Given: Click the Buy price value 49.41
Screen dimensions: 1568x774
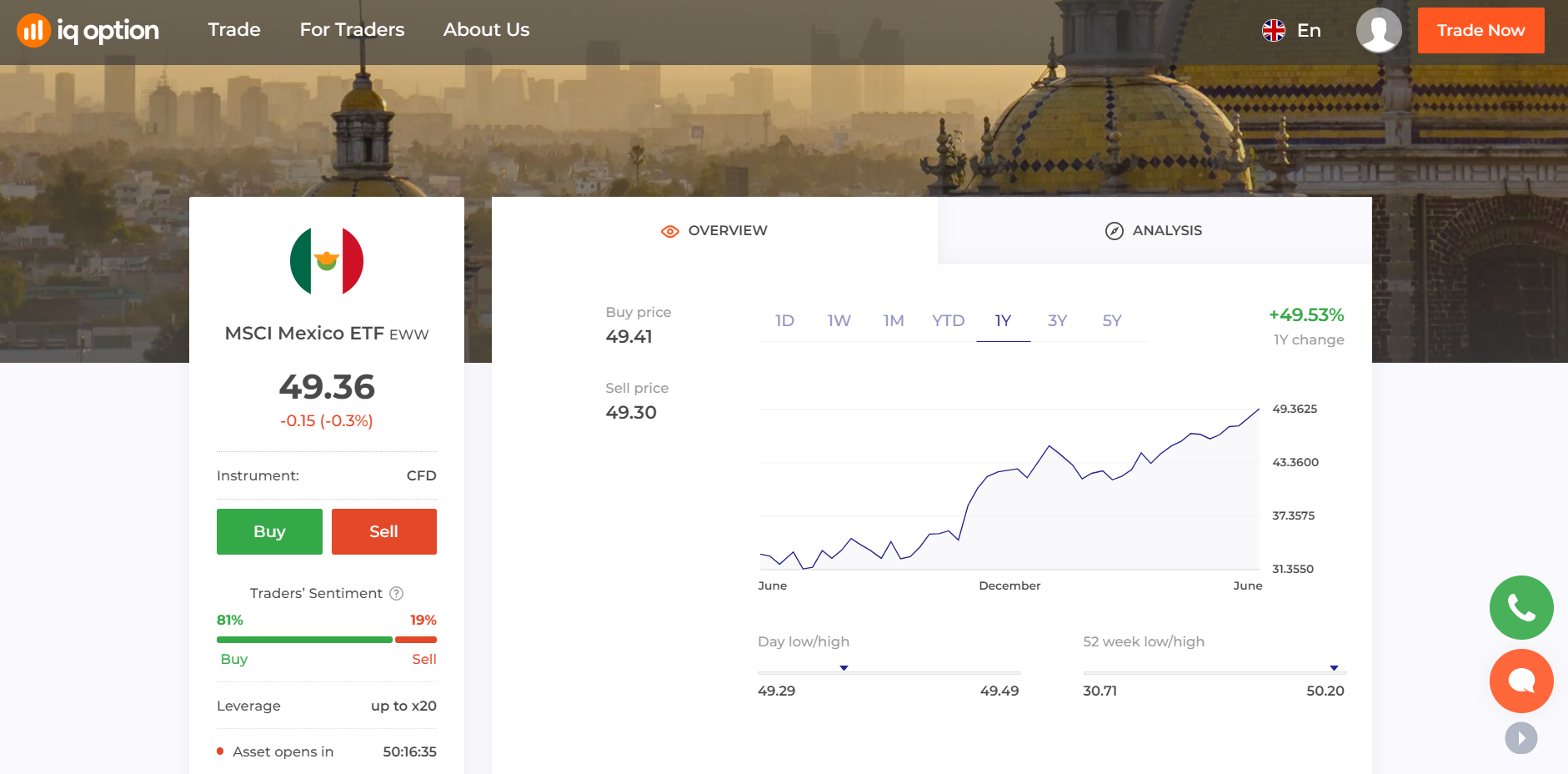Looking at the screenshot, I should [629, 337].
